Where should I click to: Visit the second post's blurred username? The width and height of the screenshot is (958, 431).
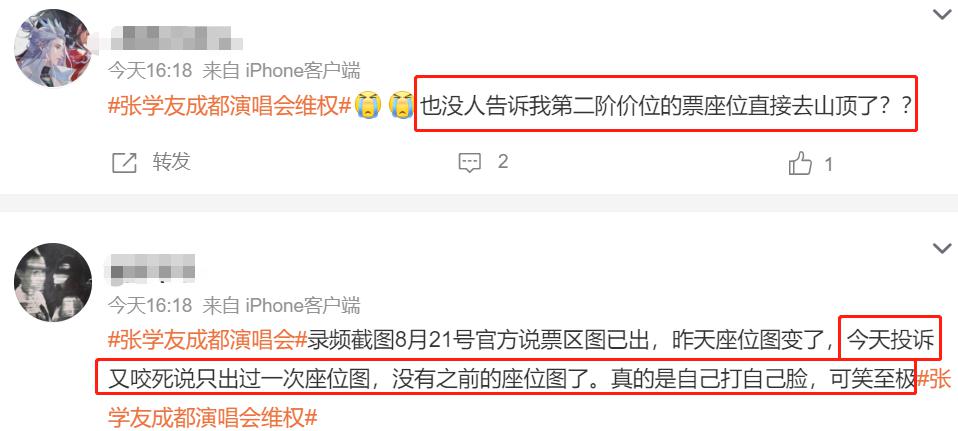pyautogui.click(x=152, y=269)
